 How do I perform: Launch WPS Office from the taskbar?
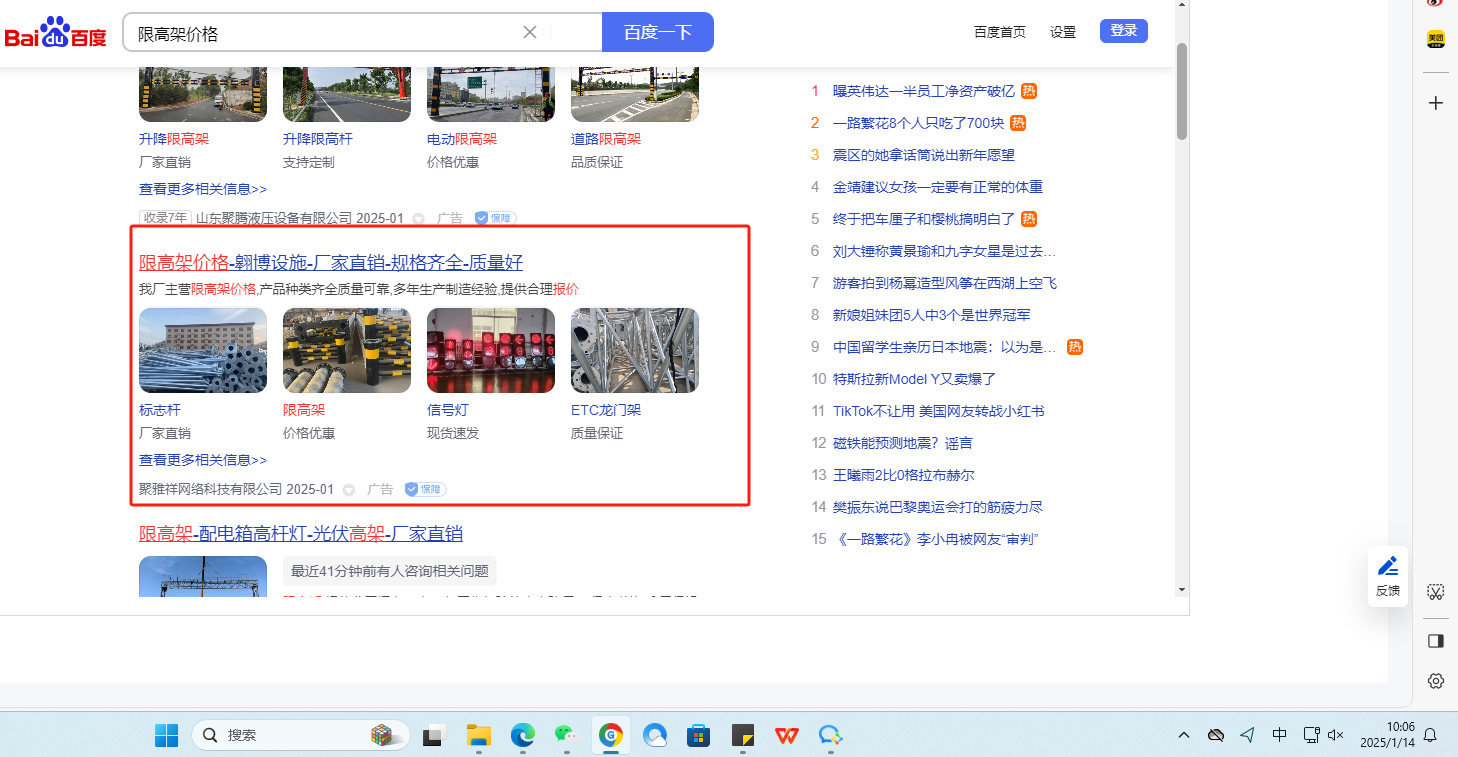click(x=787, y=735)
